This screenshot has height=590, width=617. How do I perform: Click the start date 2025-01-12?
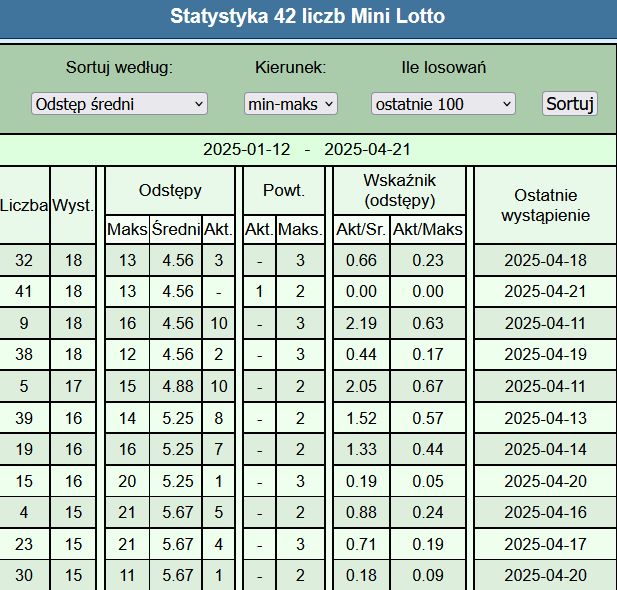point(247,150)
